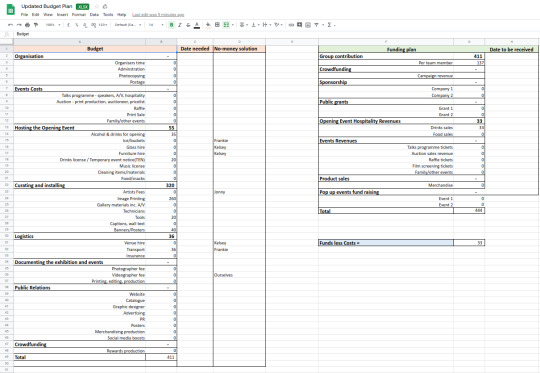The height and width of the screenshot is (373, 540).
Task: Apply strikethrough formatting
Action: pyautogui.click(x=188, y=25)
